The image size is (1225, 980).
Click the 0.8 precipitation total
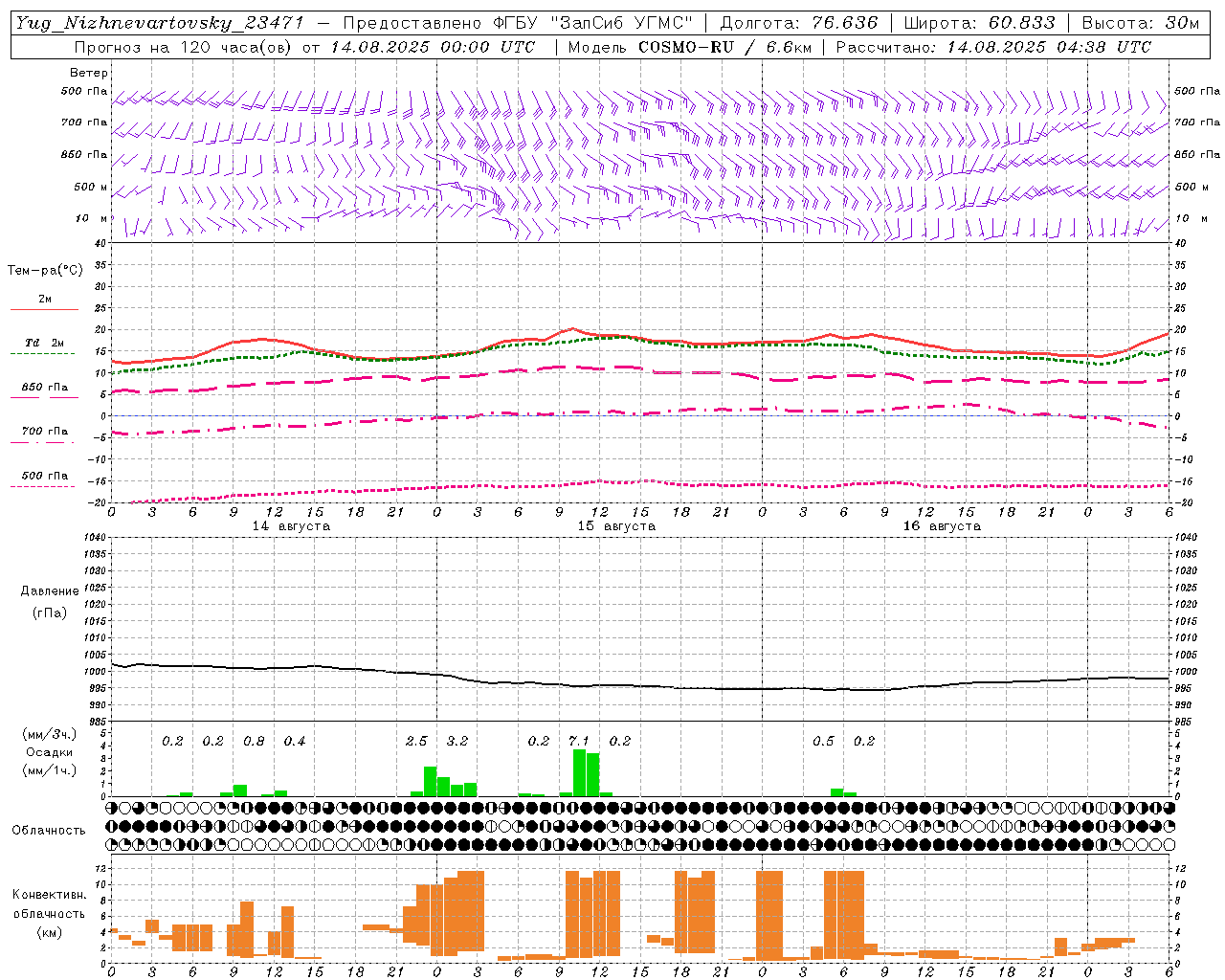tap(254, 742)
